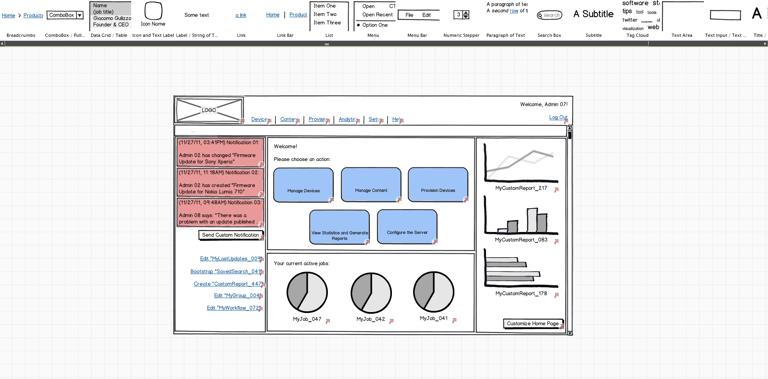Click the horizontal library scrollbar thumb
This screenshot has height=379, width=768.
[x=327, y=44]
